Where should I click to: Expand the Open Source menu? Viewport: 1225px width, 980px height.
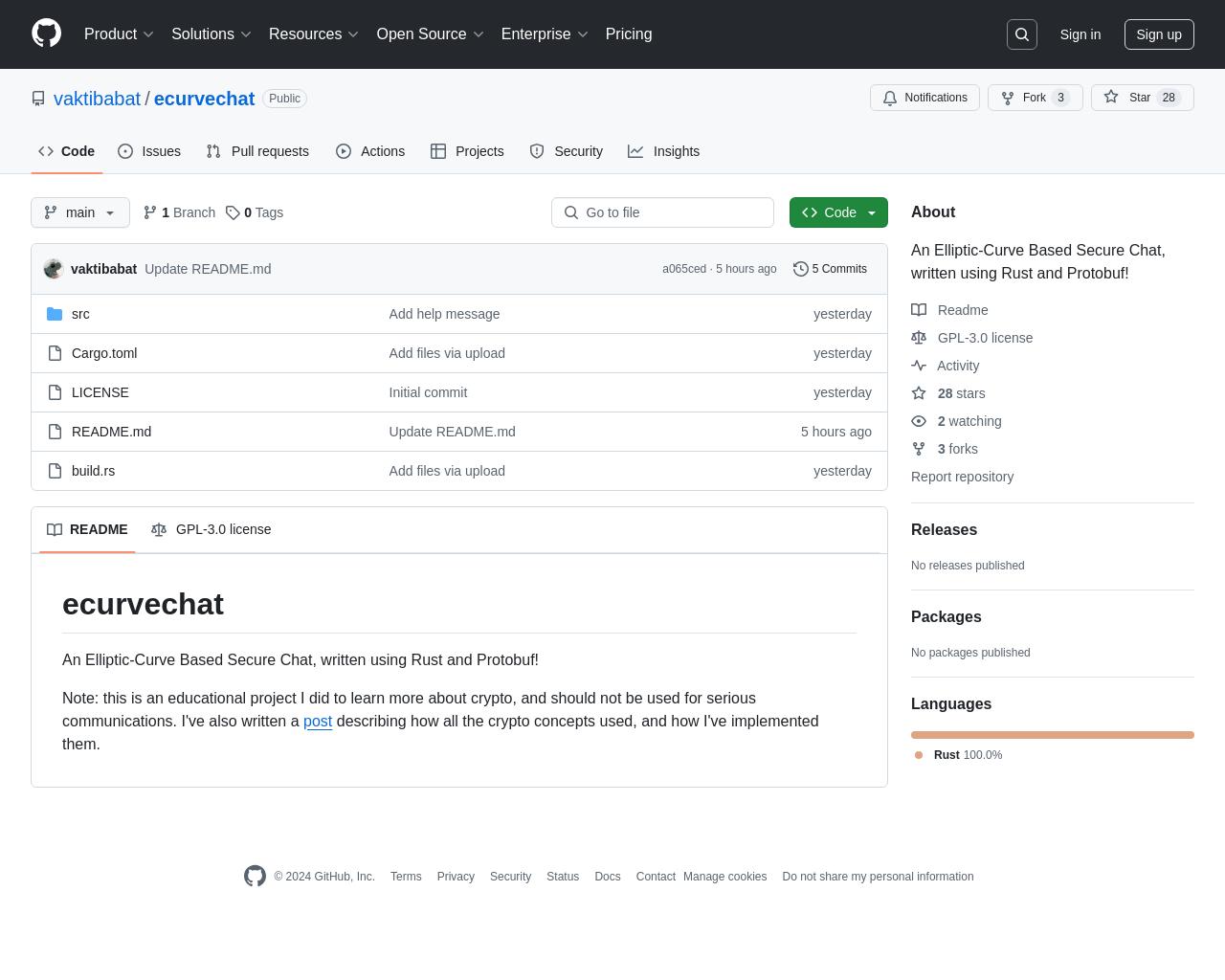[x=431, y=34]
